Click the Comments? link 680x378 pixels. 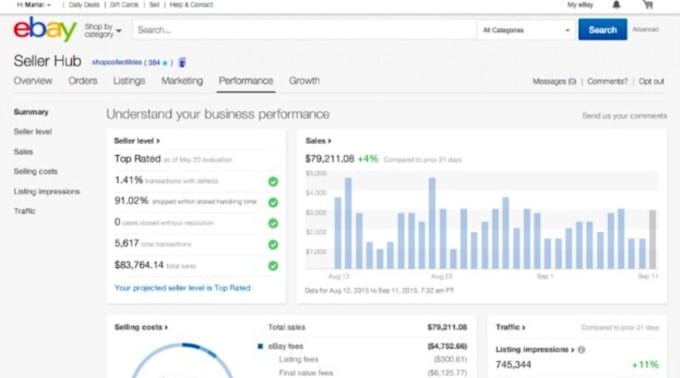[x=607, y=81]
